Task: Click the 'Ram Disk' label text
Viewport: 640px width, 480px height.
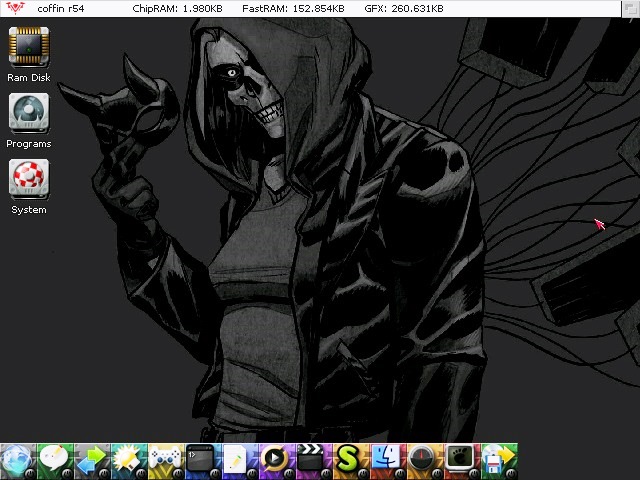Action: [29, 78]
